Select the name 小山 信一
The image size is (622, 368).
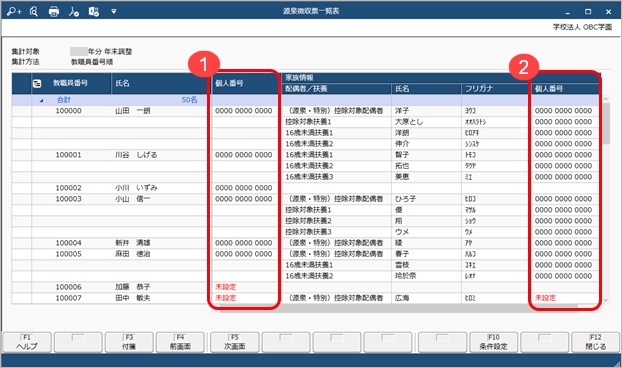coord(132,199)
